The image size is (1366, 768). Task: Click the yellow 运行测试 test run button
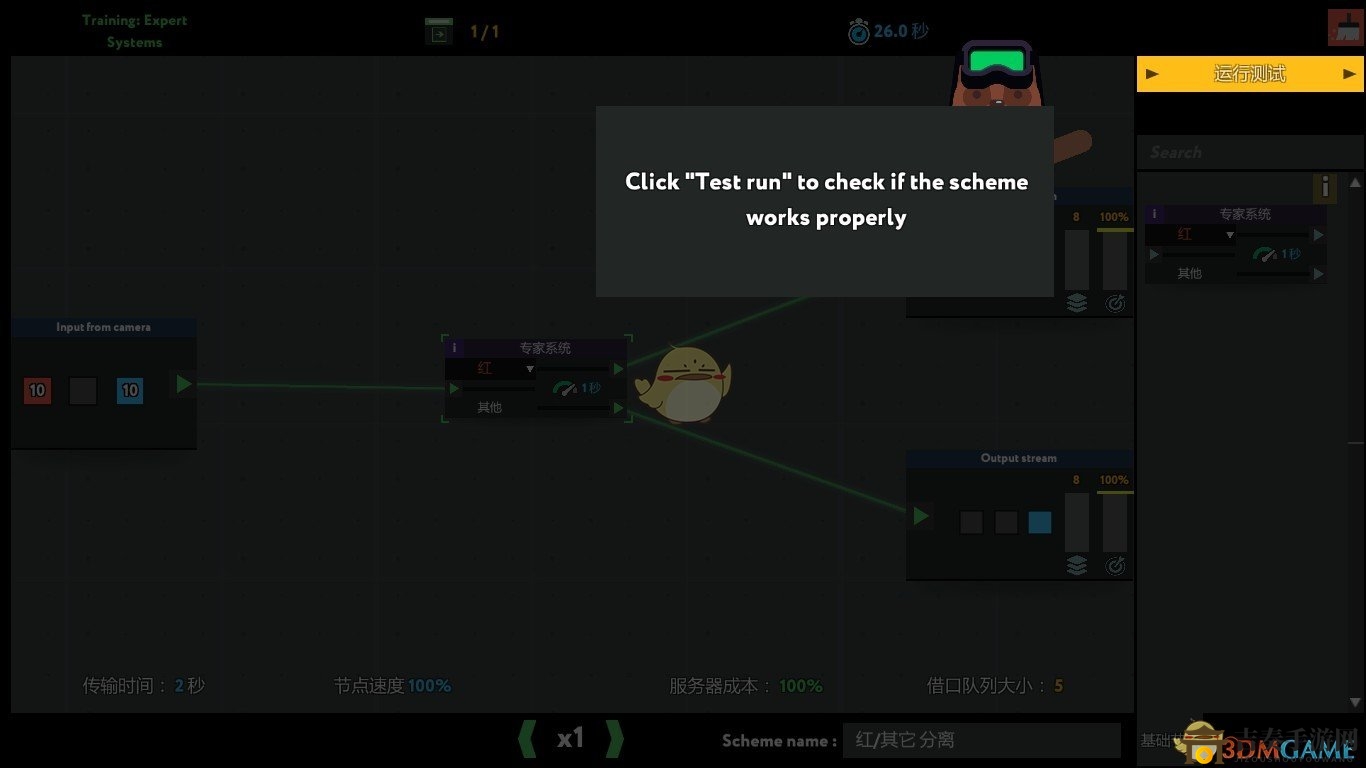click(x=1249, y=74)
